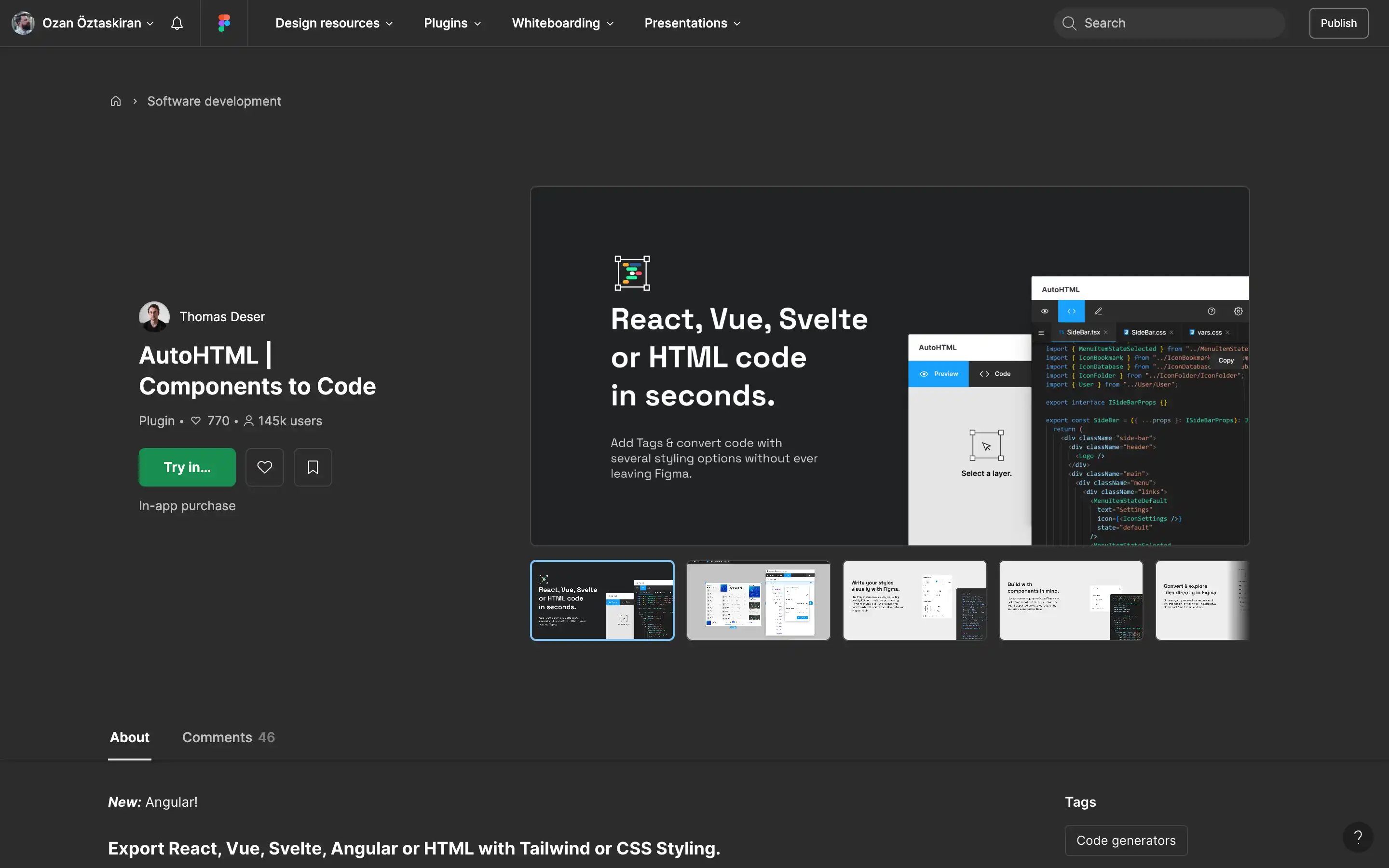Click the In-app purchase label
Viewport: 1389px width, 868px height.
click(187, 506)
